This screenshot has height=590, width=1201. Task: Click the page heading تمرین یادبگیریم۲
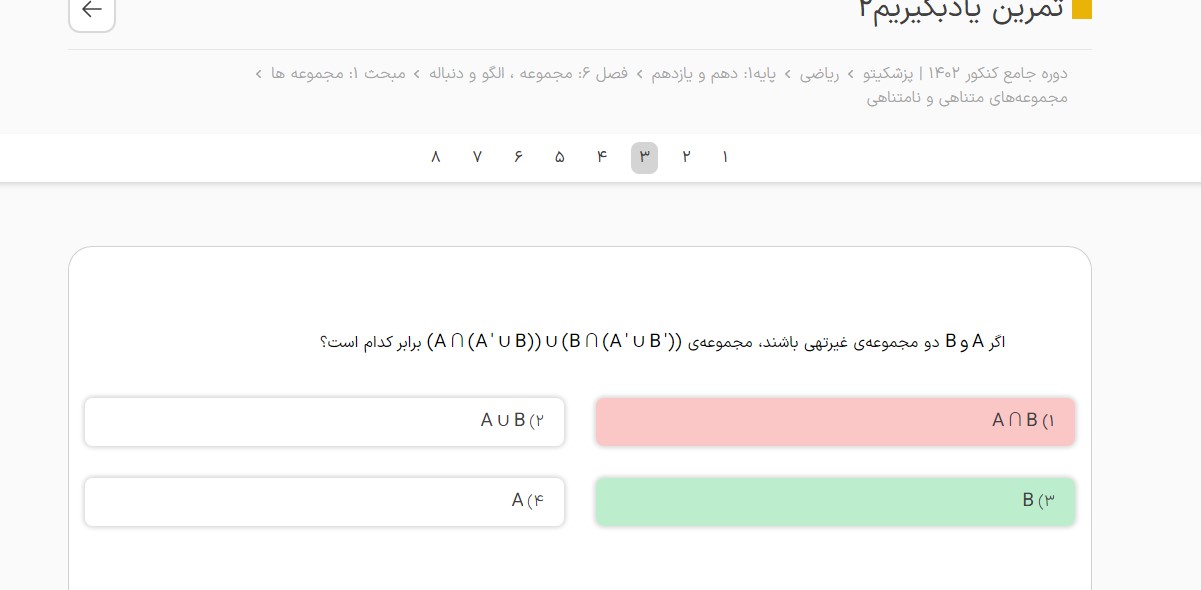click(960, 10)
